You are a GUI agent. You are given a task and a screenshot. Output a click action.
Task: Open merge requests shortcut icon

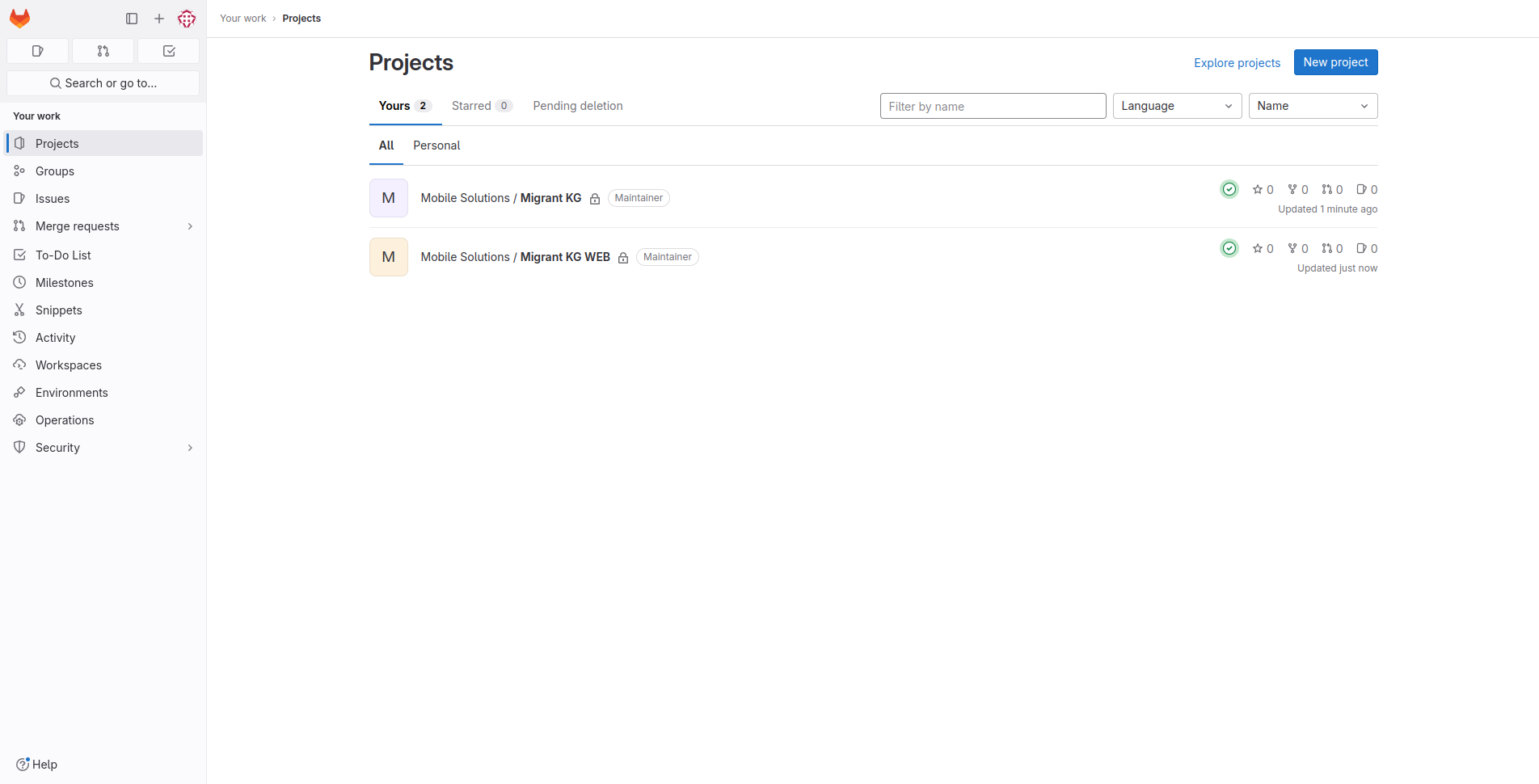(103, 51)
